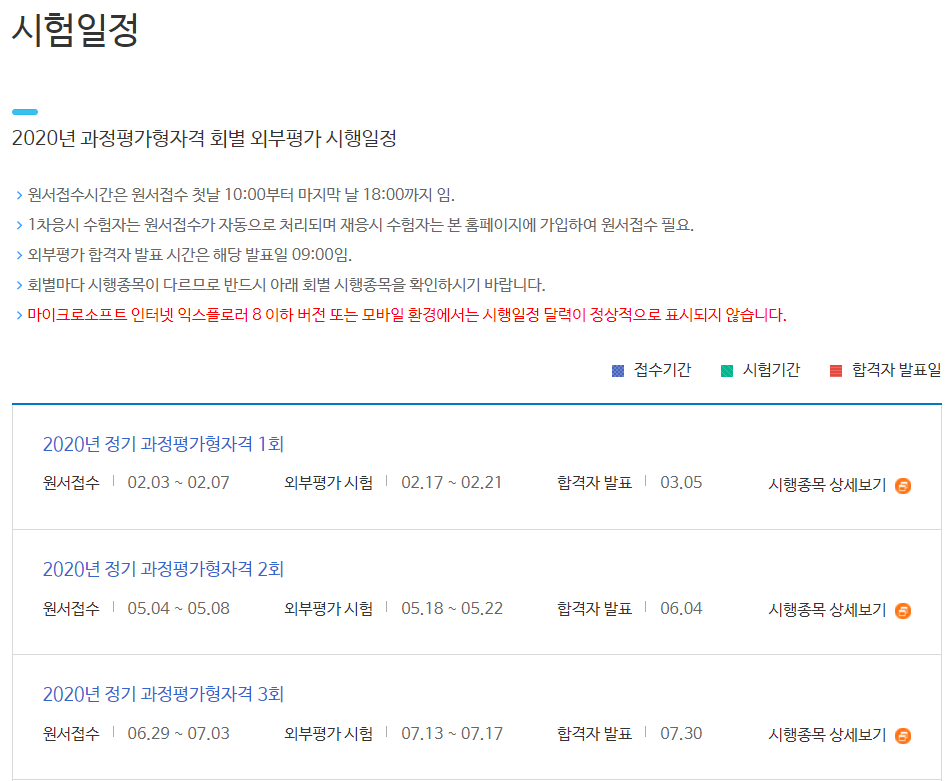Click the 원서접수 dates 06.29 ~ 07.03
This screenshot has width=950, height=781.
click(x=178, y=734)
